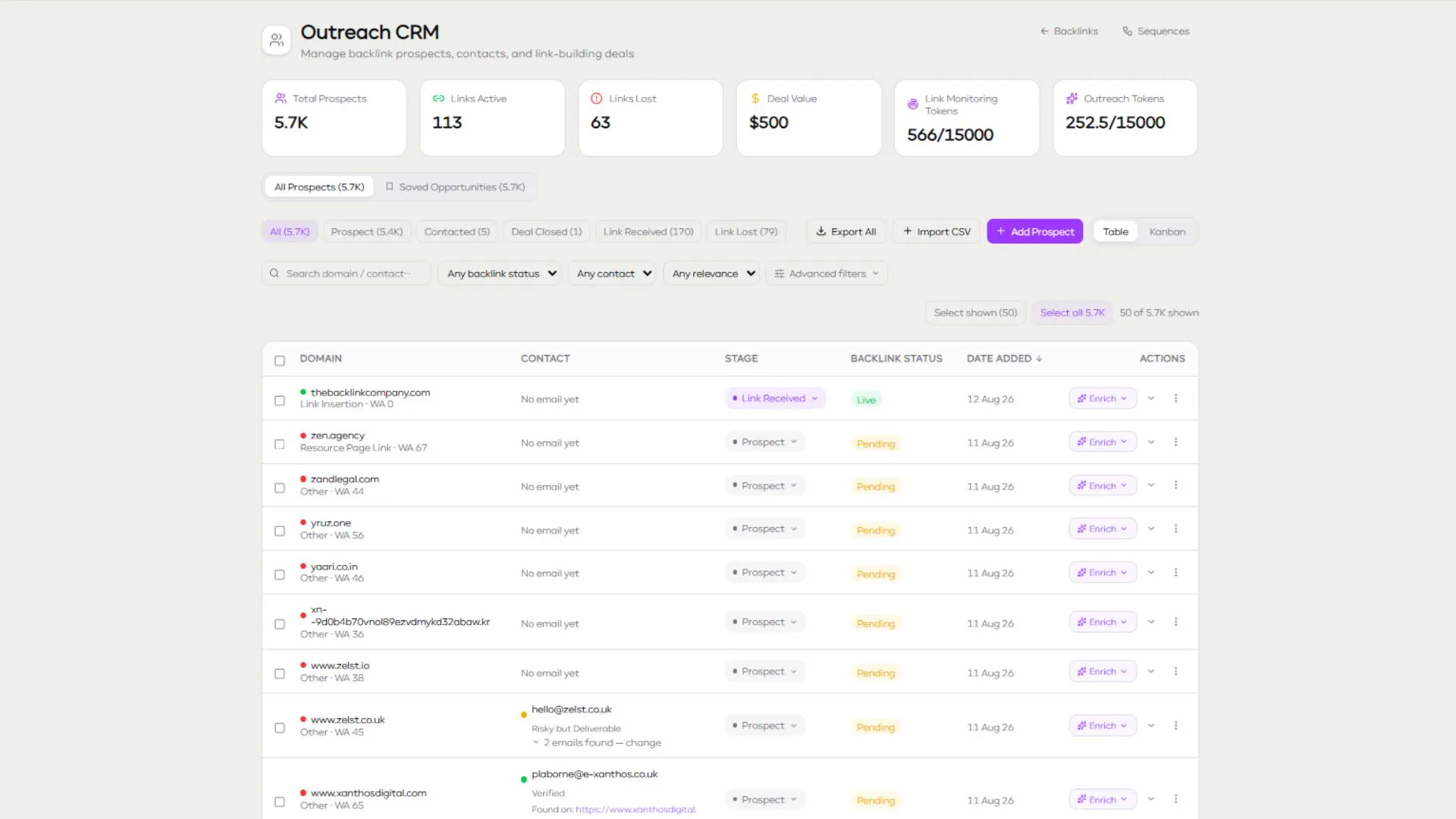Click the search magnifier icon
This screenshot has width=1456, height=819.
275,274
